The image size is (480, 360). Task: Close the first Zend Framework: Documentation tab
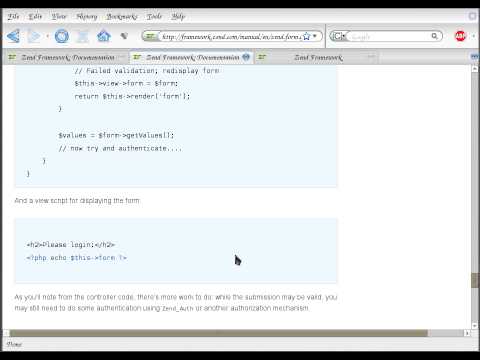pos(122,57)
